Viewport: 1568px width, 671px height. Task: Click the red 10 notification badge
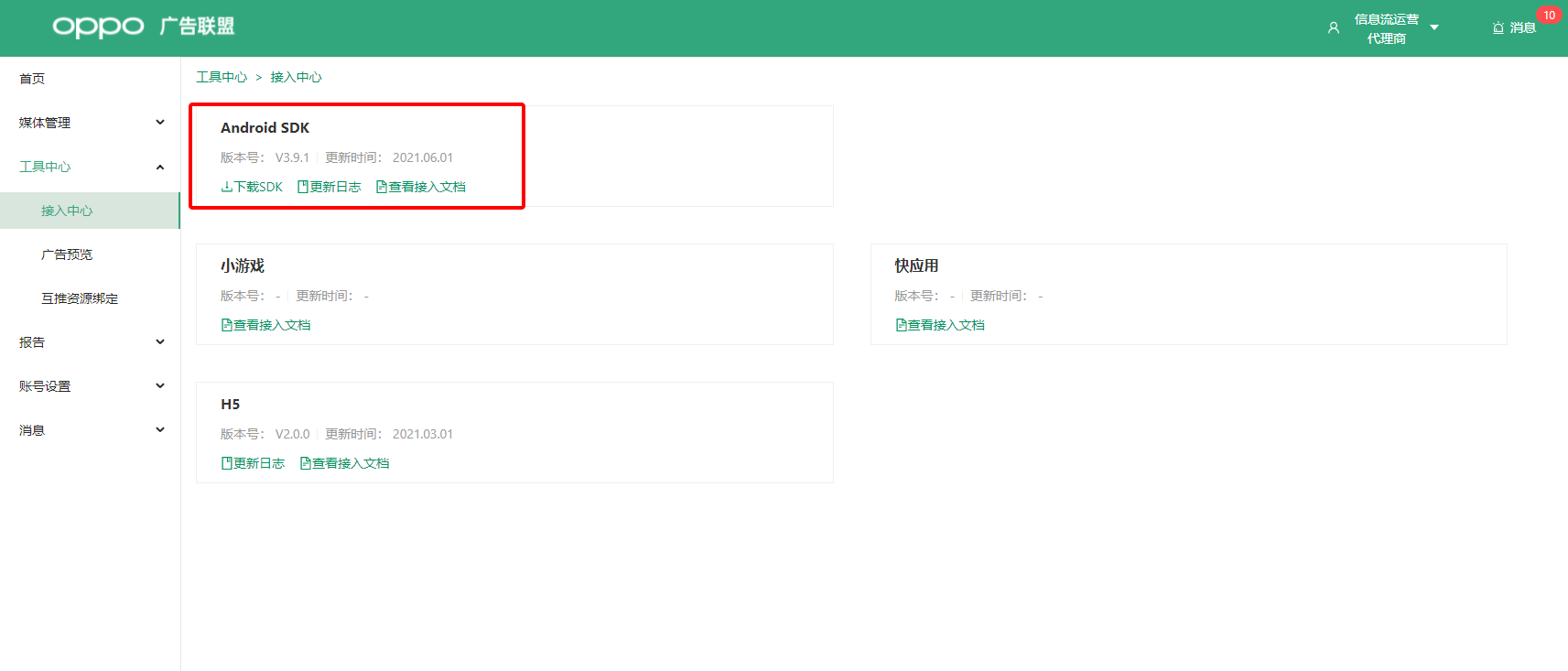pyautogui.click(x=1549, y=16)
